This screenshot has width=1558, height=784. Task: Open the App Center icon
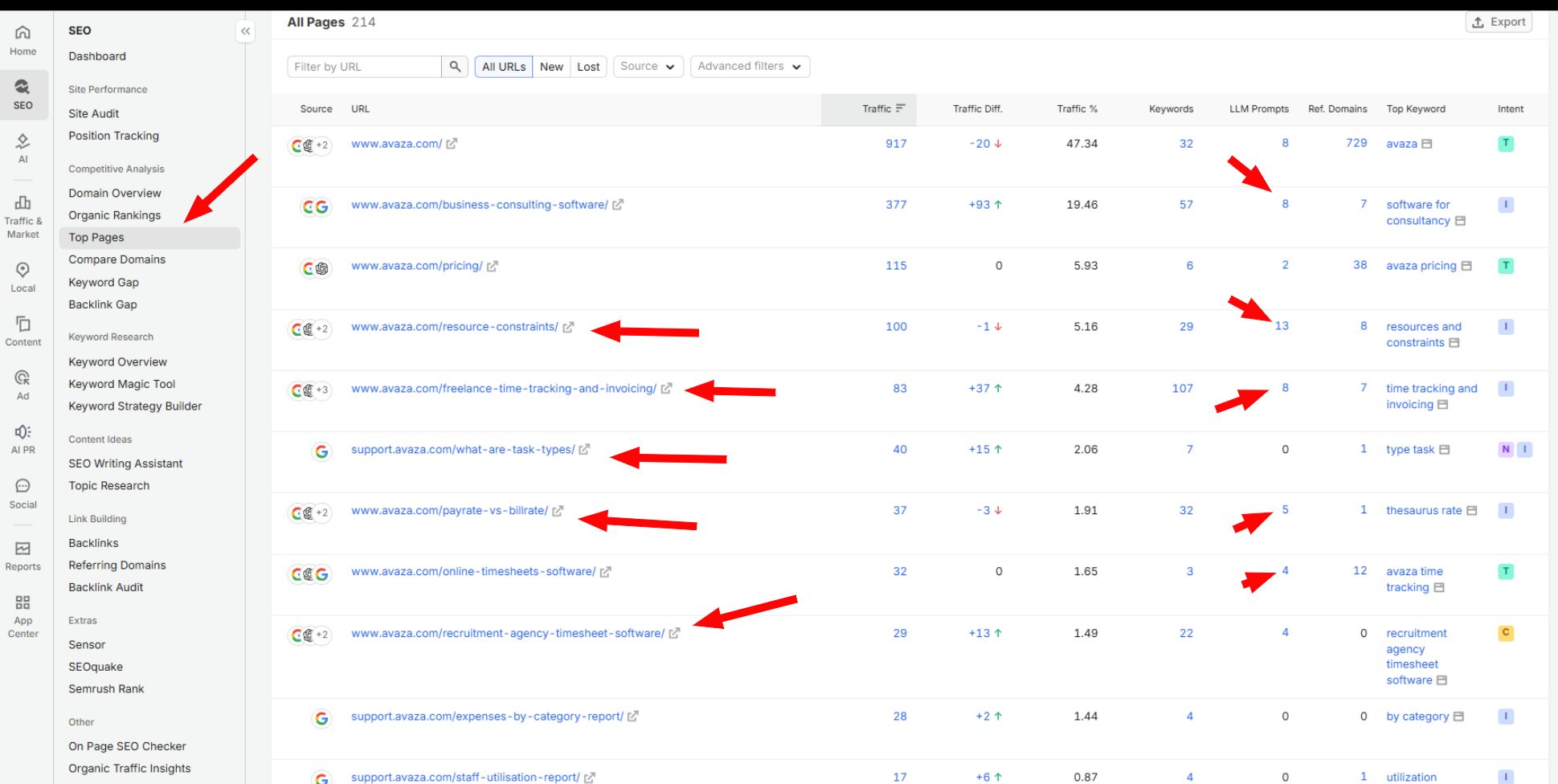coord(22,602)
